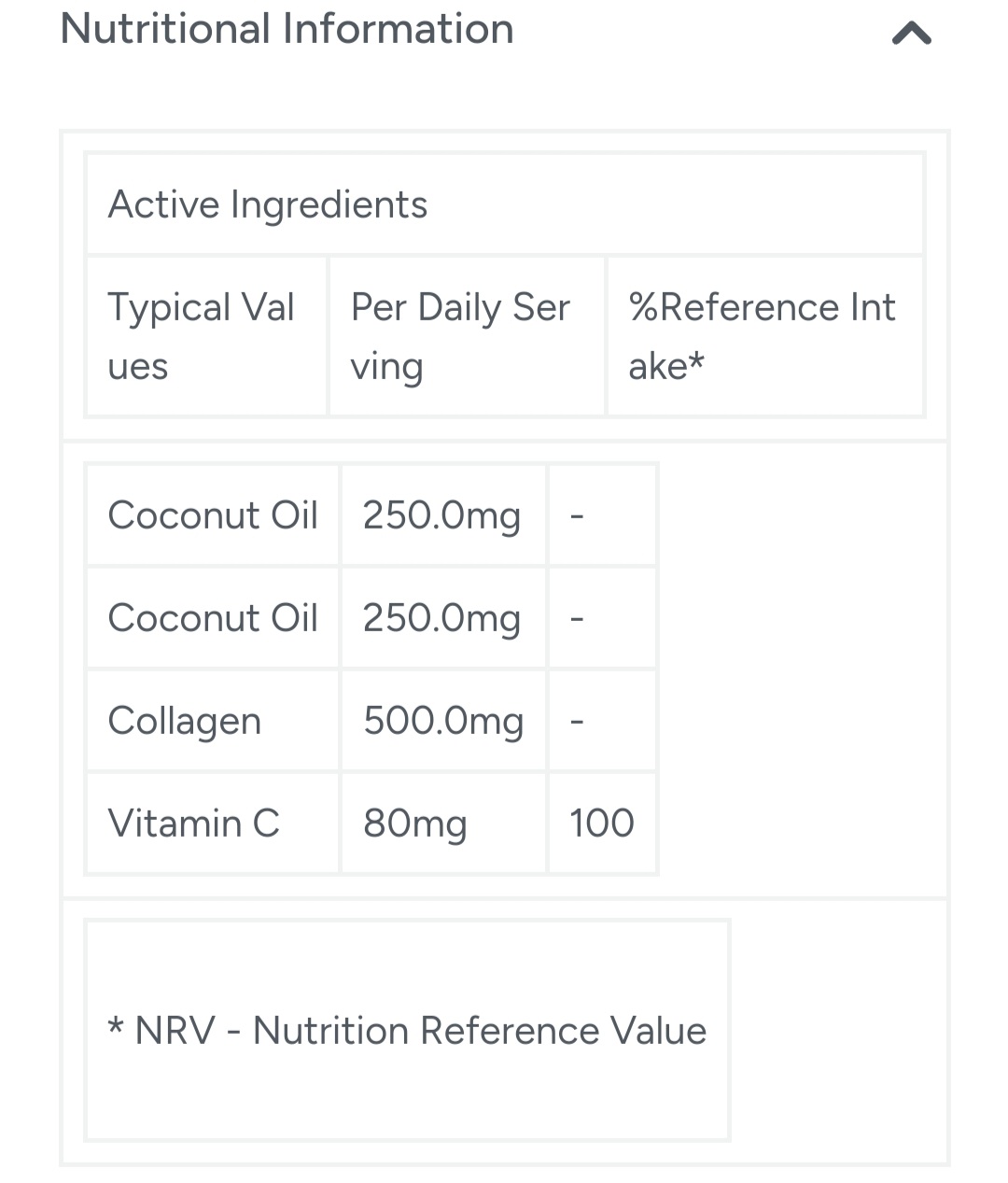Select the Collagen ingredient cell
The image size is (1008, 1183).
pyautogui.click(x=185, y=721)
